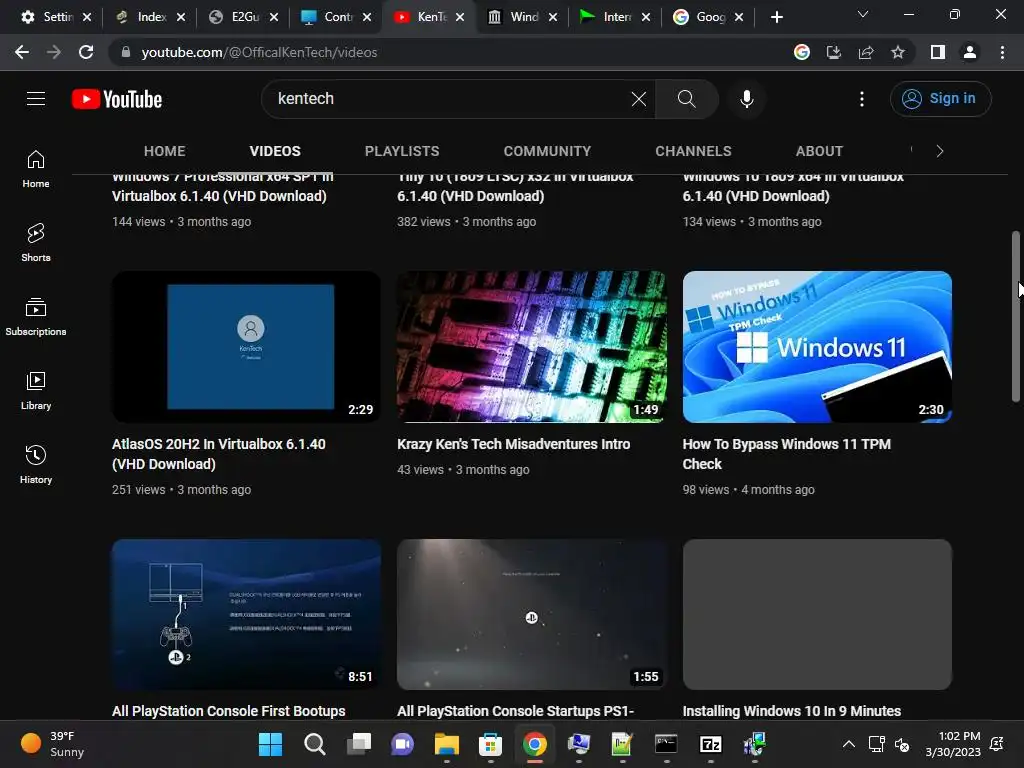
Task: Switch to the HOME channel tab
Action: click(165, 151)
